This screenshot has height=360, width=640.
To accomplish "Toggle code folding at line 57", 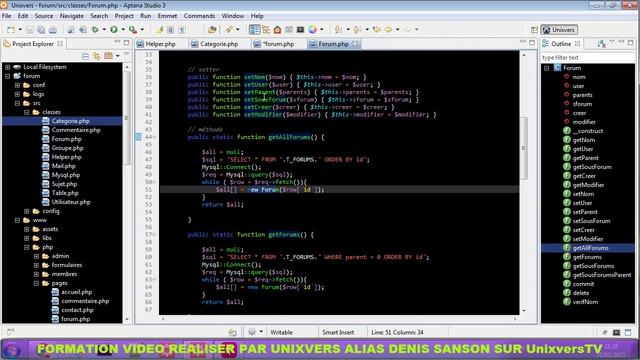I will pos(154,235).
